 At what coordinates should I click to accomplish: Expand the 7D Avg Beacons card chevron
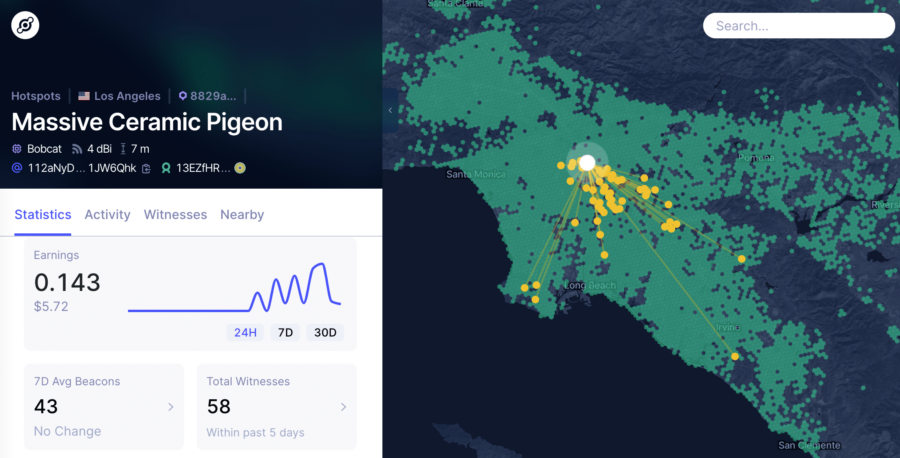pyautogui.click(x=171, y=407)
